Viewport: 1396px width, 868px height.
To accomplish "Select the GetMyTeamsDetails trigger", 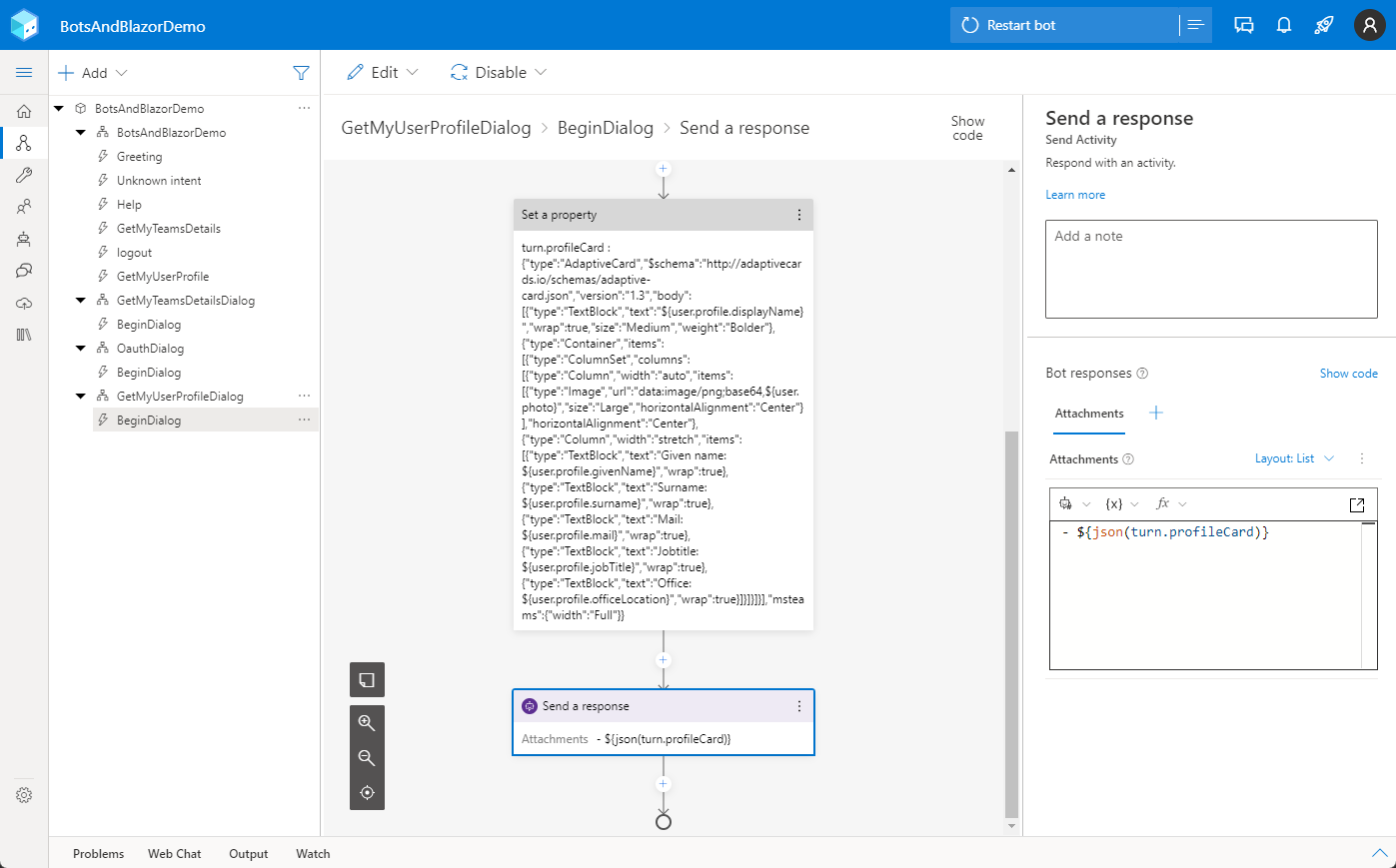I will pos(168,229).
